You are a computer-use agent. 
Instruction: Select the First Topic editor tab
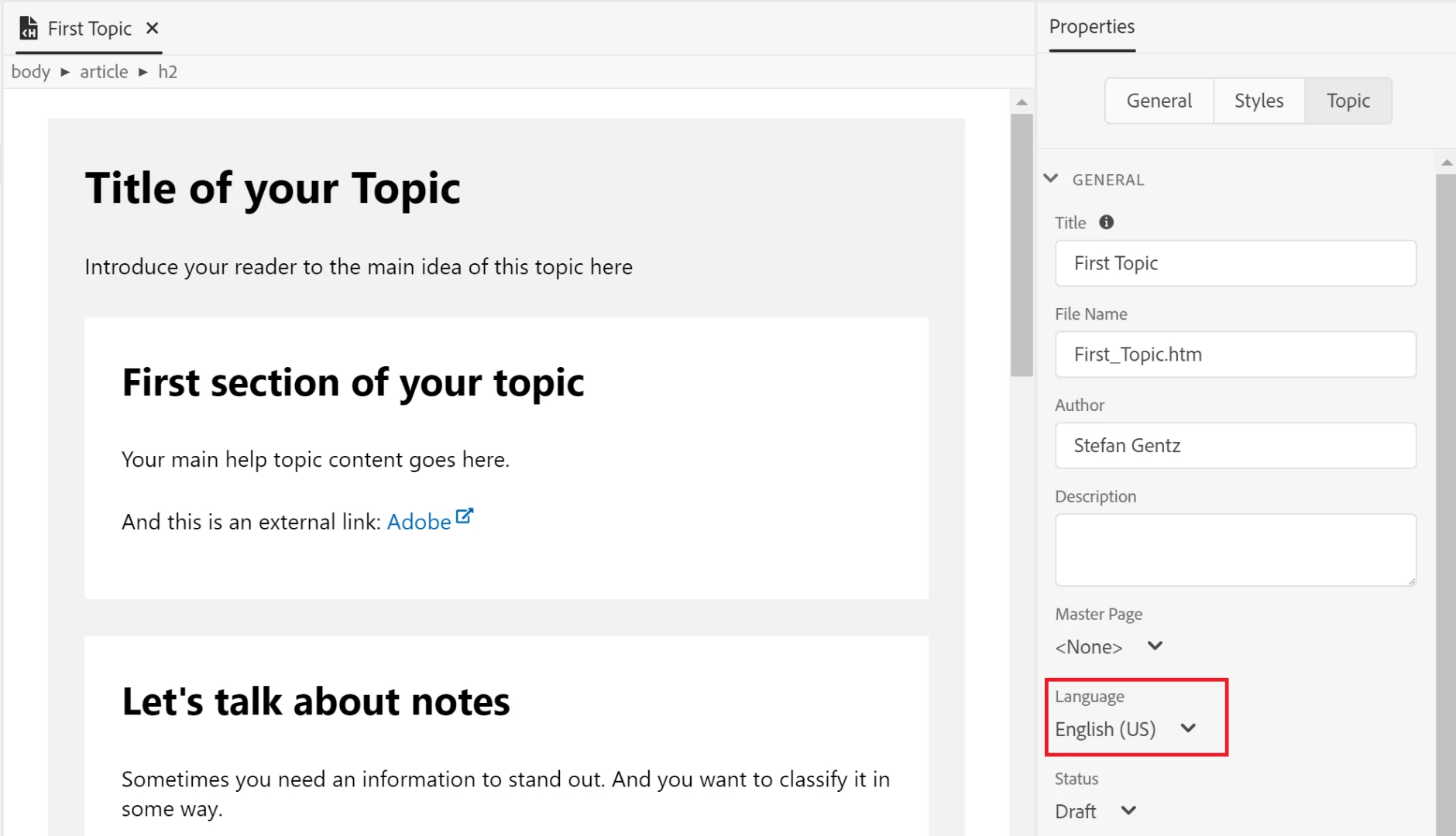click(90, 29)
